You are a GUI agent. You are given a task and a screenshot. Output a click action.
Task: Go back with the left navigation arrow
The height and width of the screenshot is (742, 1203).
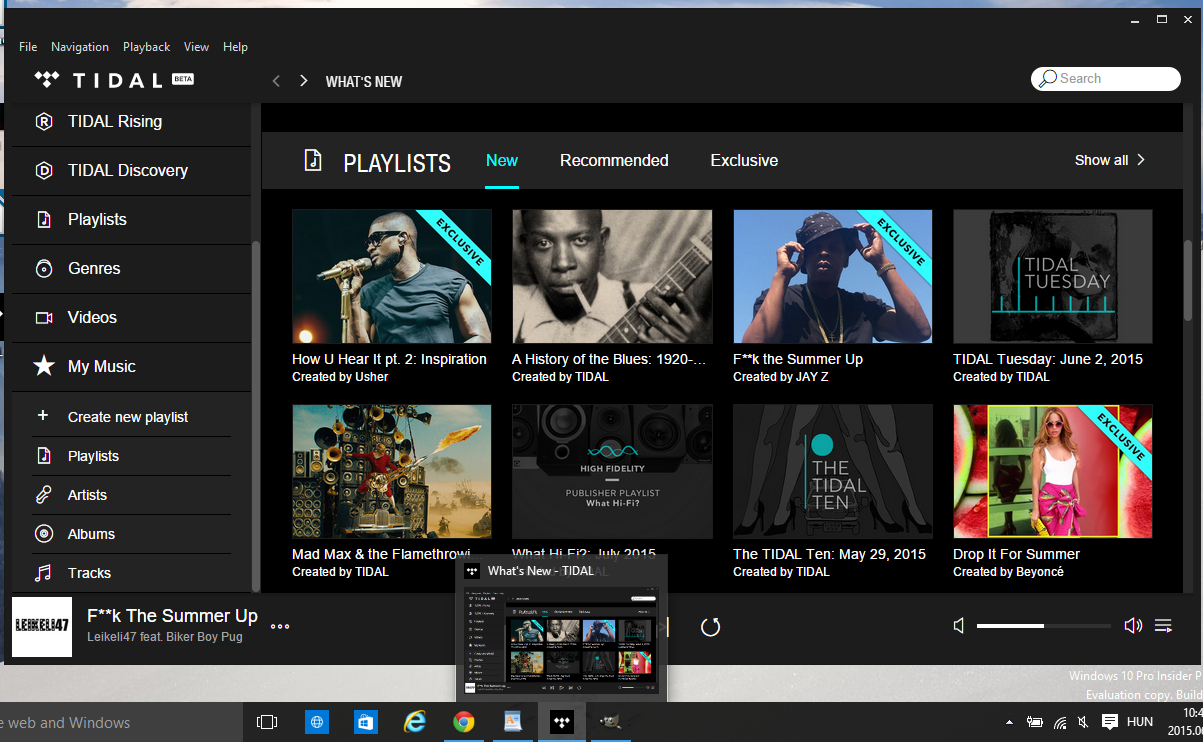(277, 81)
